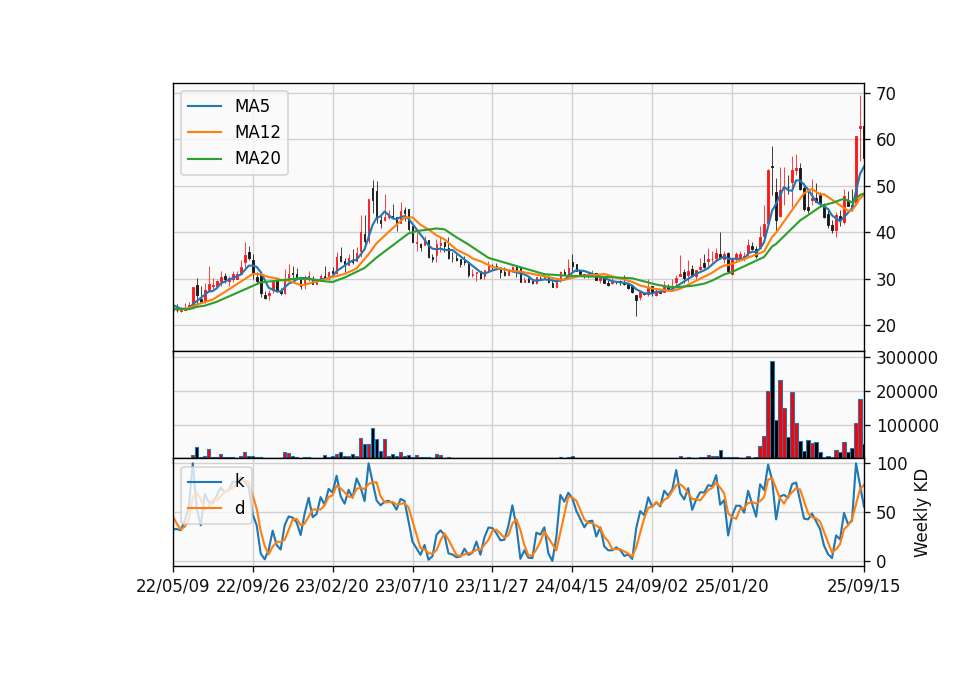Viewport: 960px width, 690px height.
Task: Click the 20 price axis tick label
Action: tap(886, 326)
